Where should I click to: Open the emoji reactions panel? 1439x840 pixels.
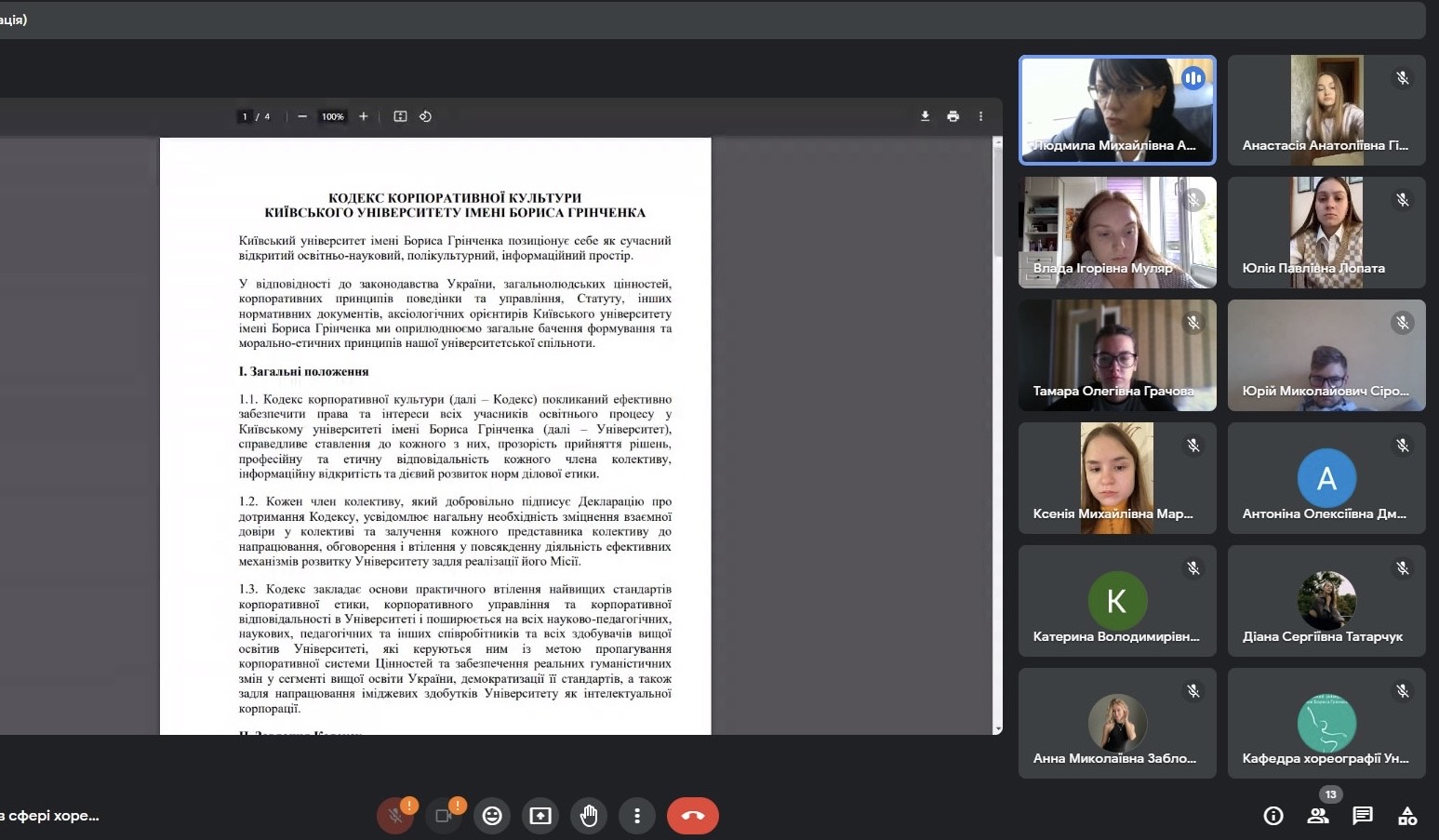point(492,816)
